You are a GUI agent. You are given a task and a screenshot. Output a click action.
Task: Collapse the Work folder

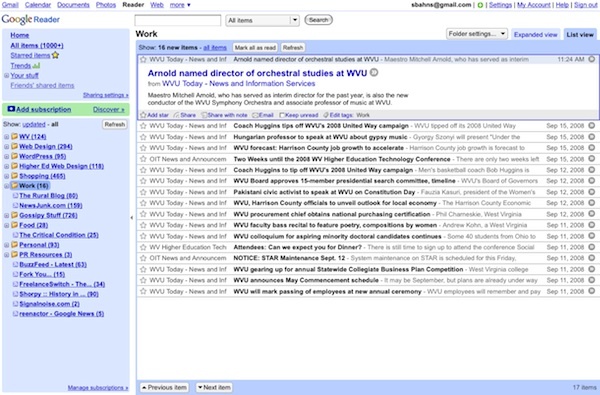[7, 186]
